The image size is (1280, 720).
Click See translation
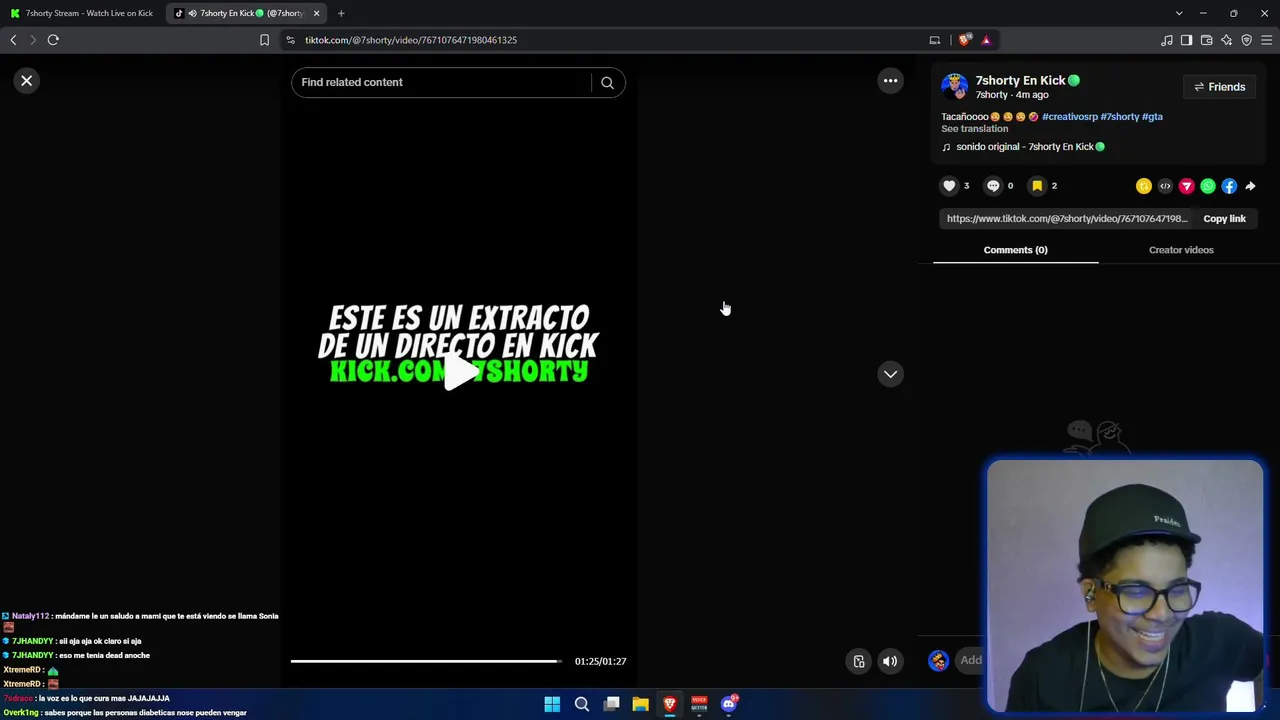coord(975,129)
